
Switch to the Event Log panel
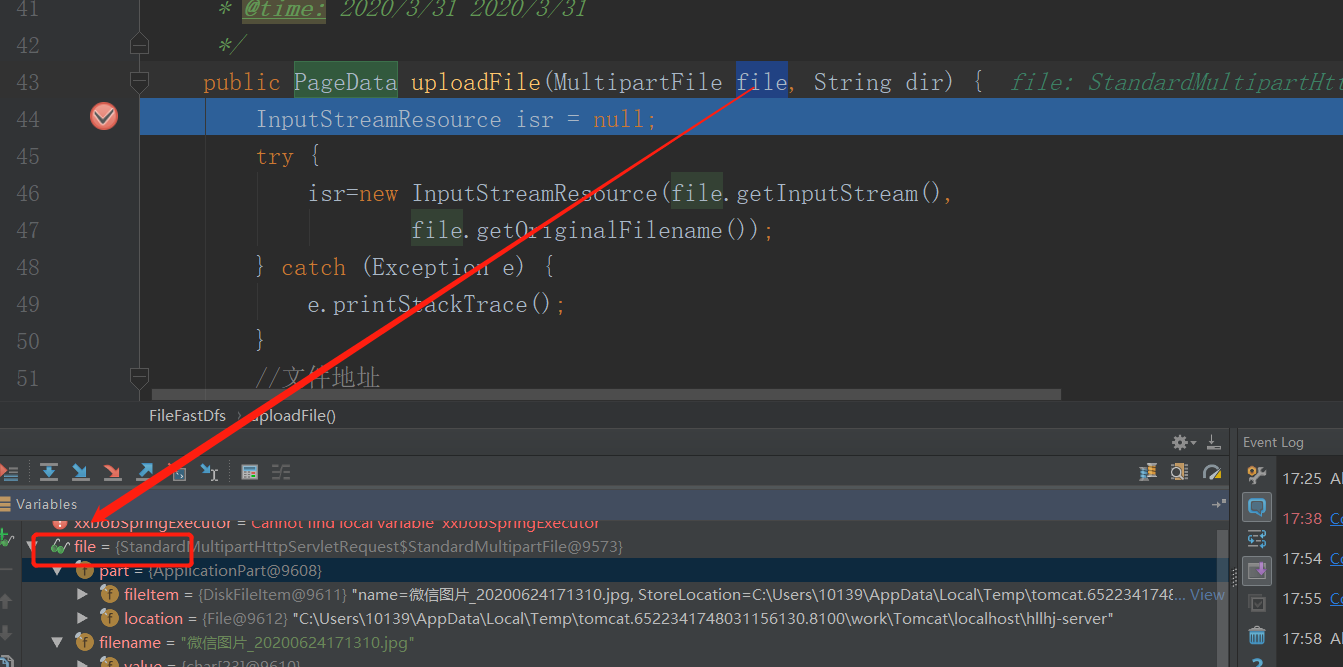tap(1273, 441)
